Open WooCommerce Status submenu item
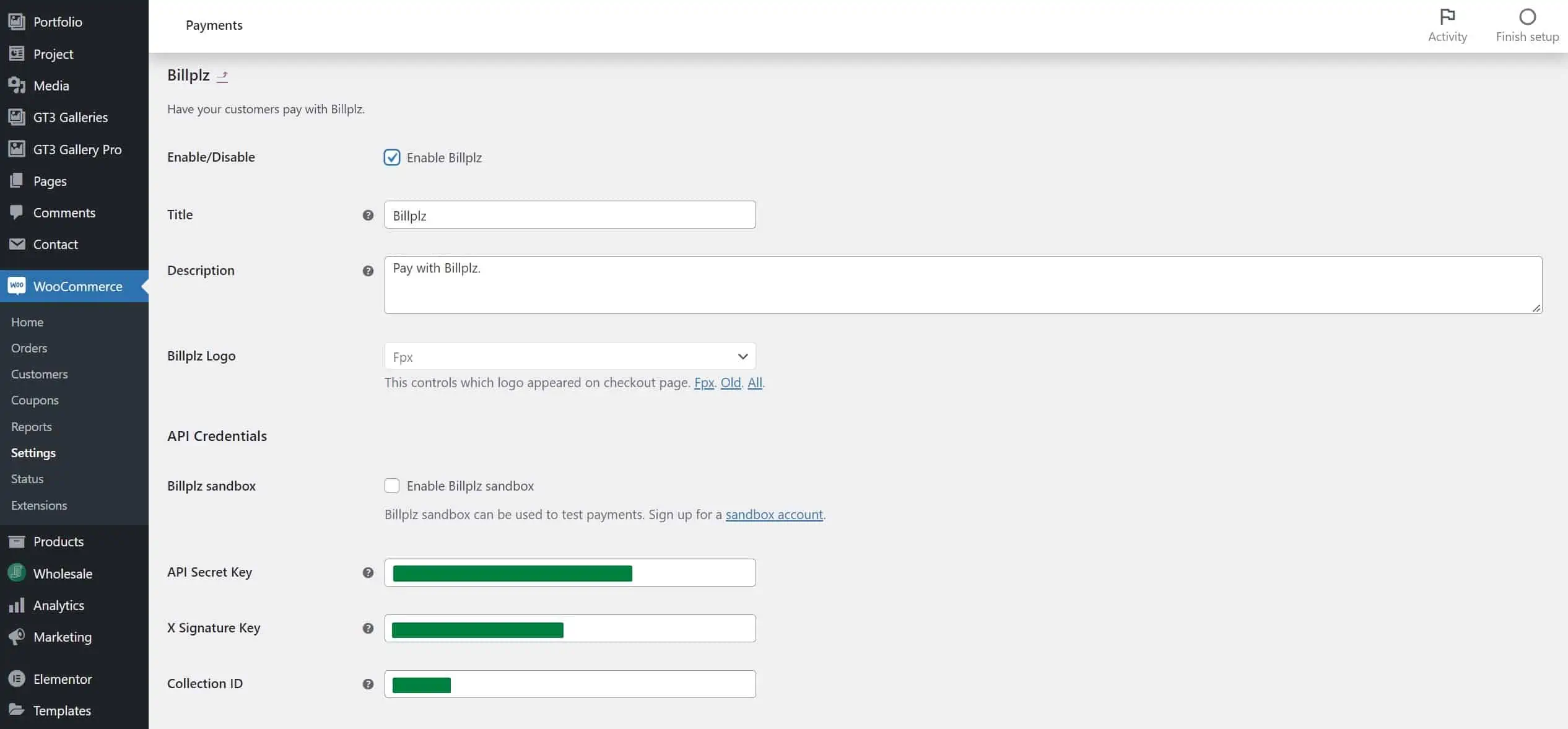The width and height of the screenshot is (1568, 729). [27, 479]
